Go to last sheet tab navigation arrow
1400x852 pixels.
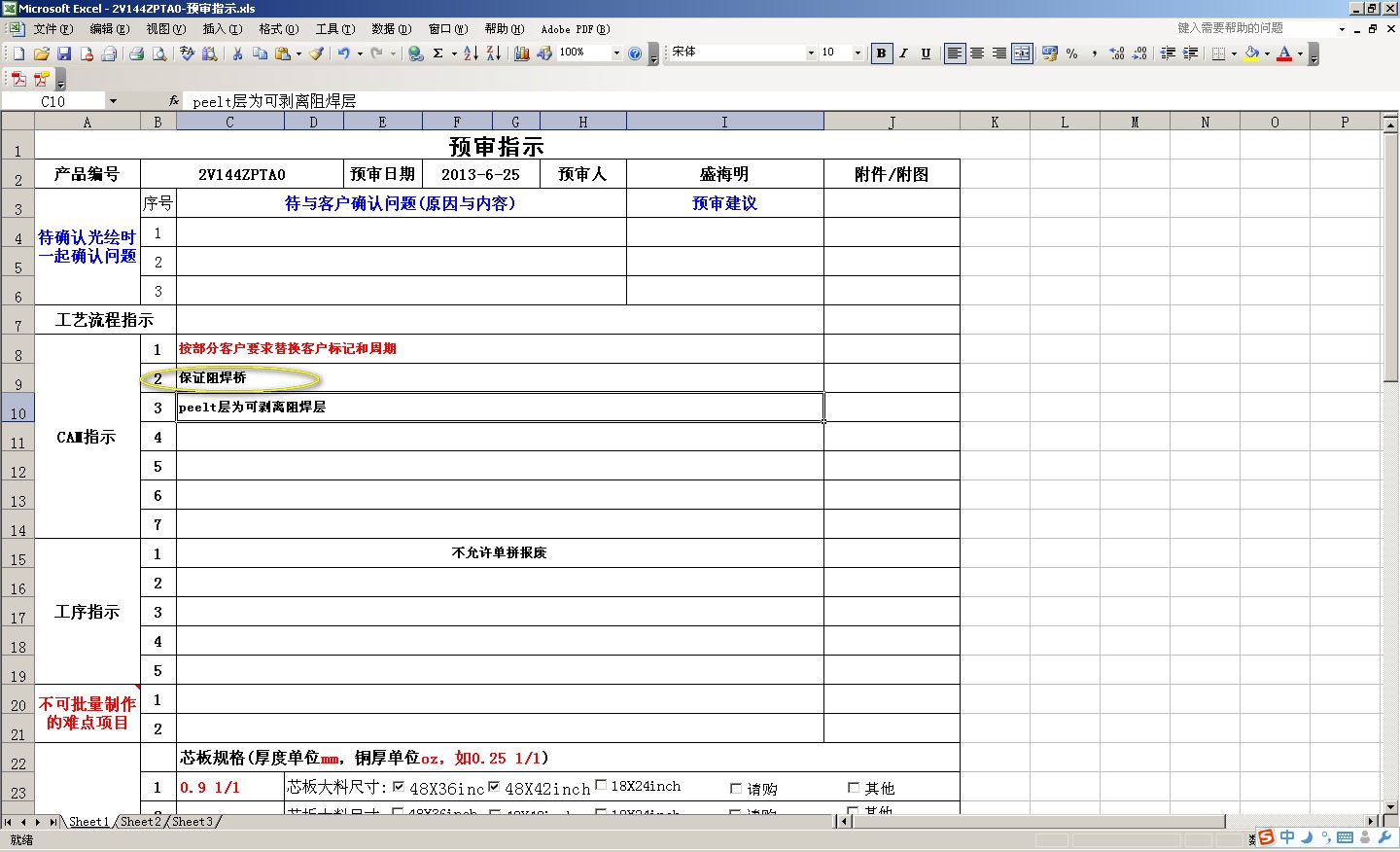click(53, 822)
